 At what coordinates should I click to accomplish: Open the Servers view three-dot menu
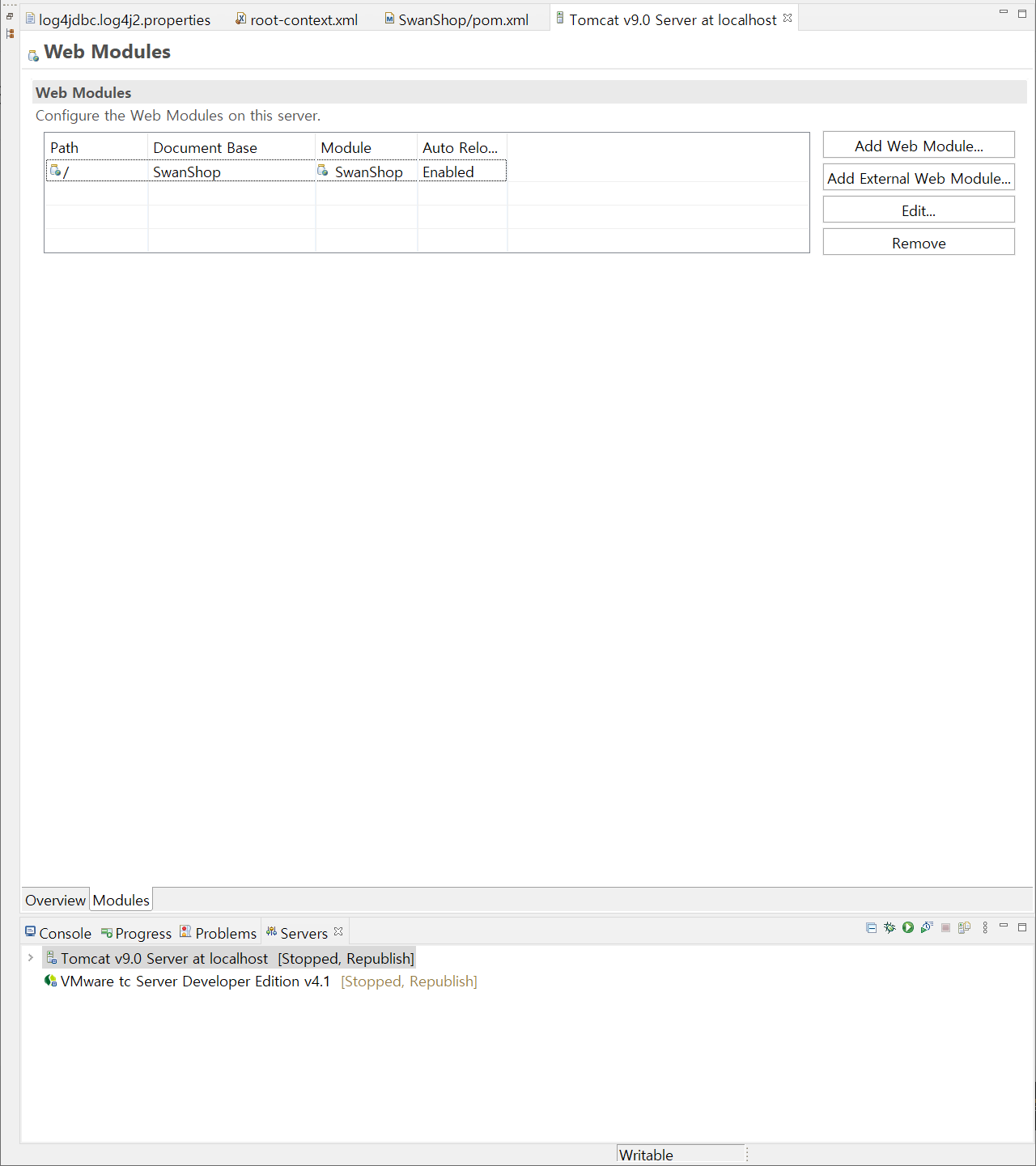point(985,927)
